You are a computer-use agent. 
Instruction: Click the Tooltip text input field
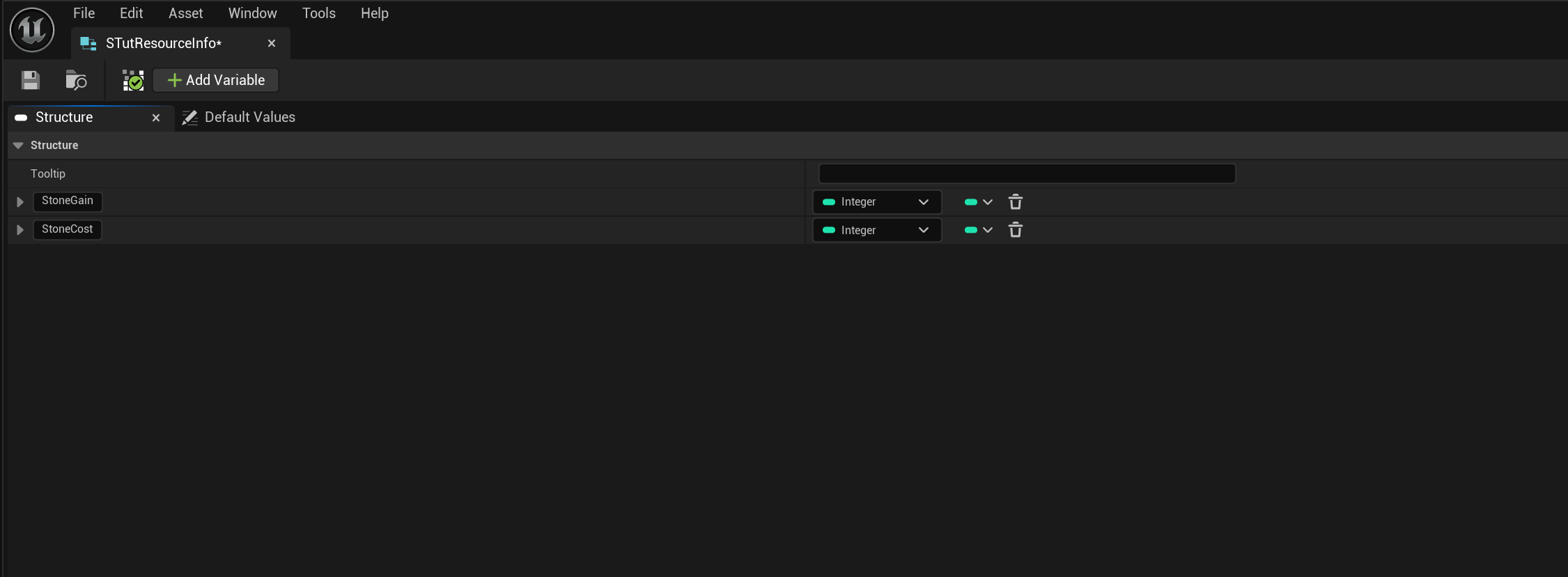pos(1027,174)
